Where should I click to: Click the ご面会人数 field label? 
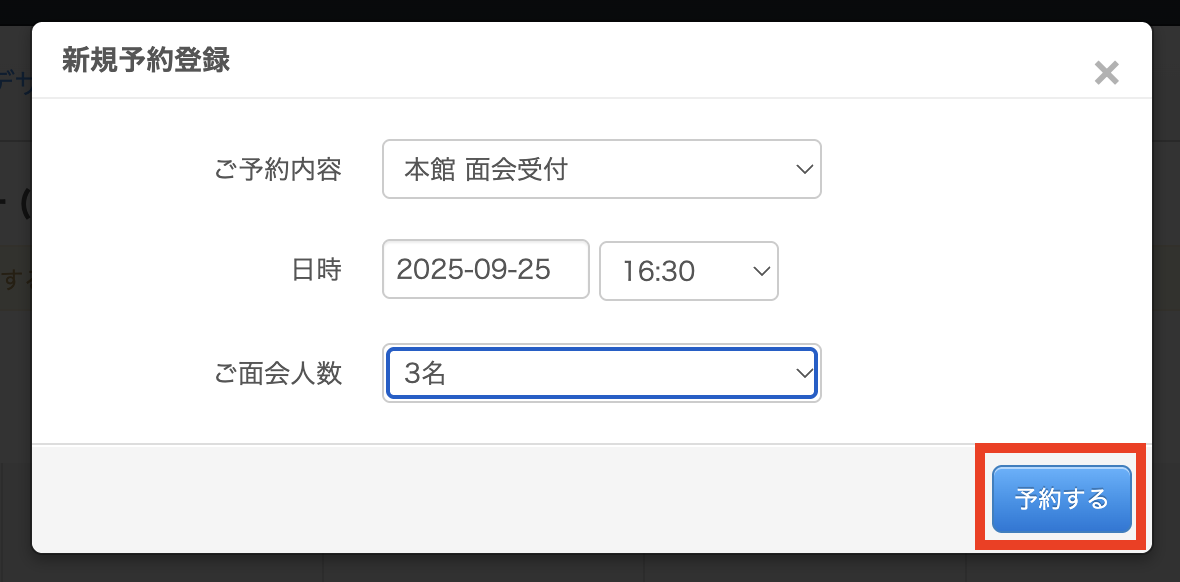pyautogui.click(x=278, y=374)
